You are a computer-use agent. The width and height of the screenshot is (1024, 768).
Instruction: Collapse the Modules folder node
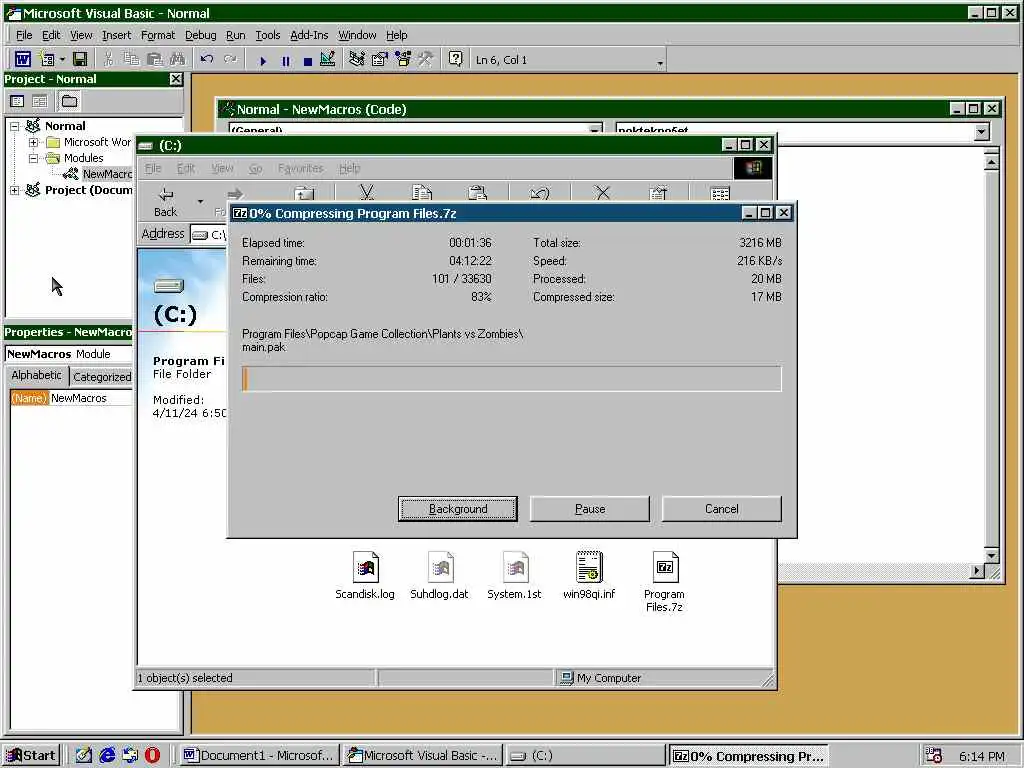(33, 158)
